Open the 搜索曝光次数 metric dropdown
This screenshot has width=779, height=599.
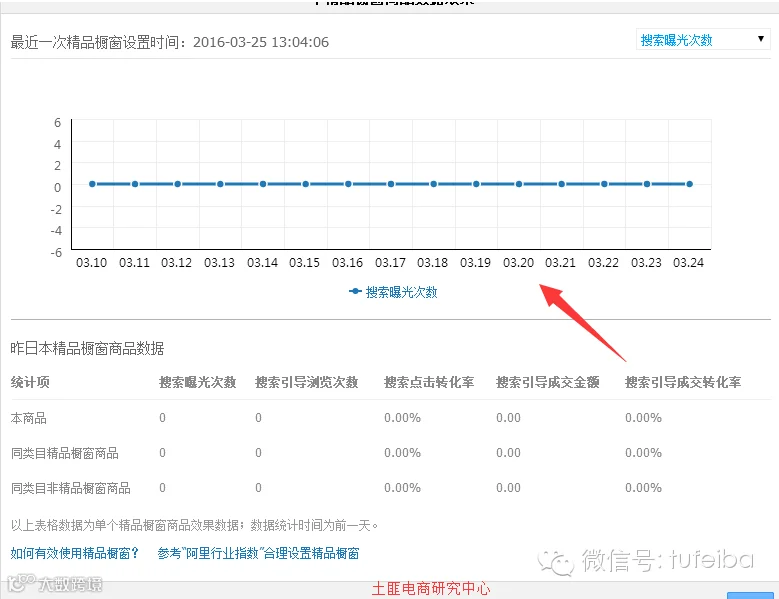(x=702, y=40)
